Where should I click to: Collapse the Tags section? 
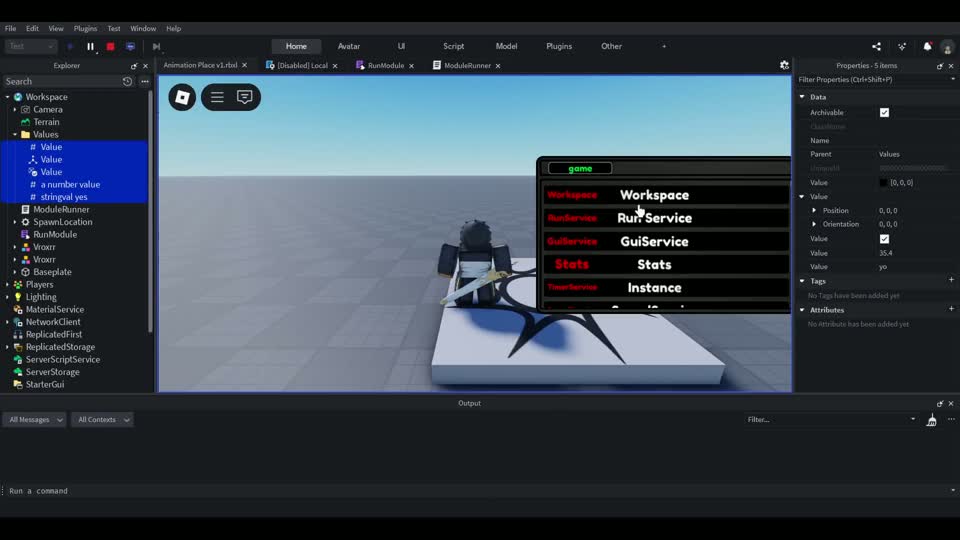pyautogui.click(x=802, y=281)
